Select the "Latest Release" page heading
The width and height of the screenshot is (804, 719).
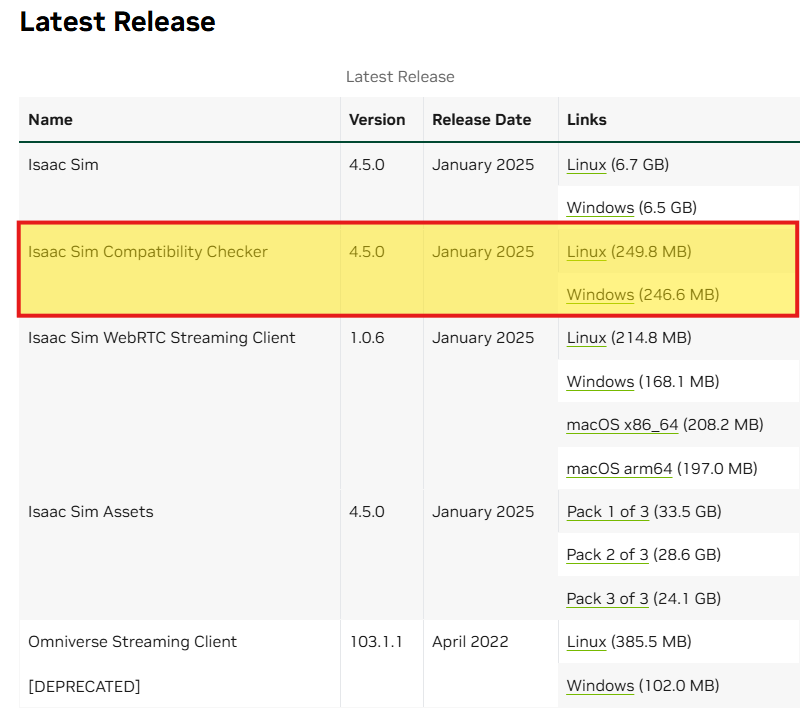117,22
